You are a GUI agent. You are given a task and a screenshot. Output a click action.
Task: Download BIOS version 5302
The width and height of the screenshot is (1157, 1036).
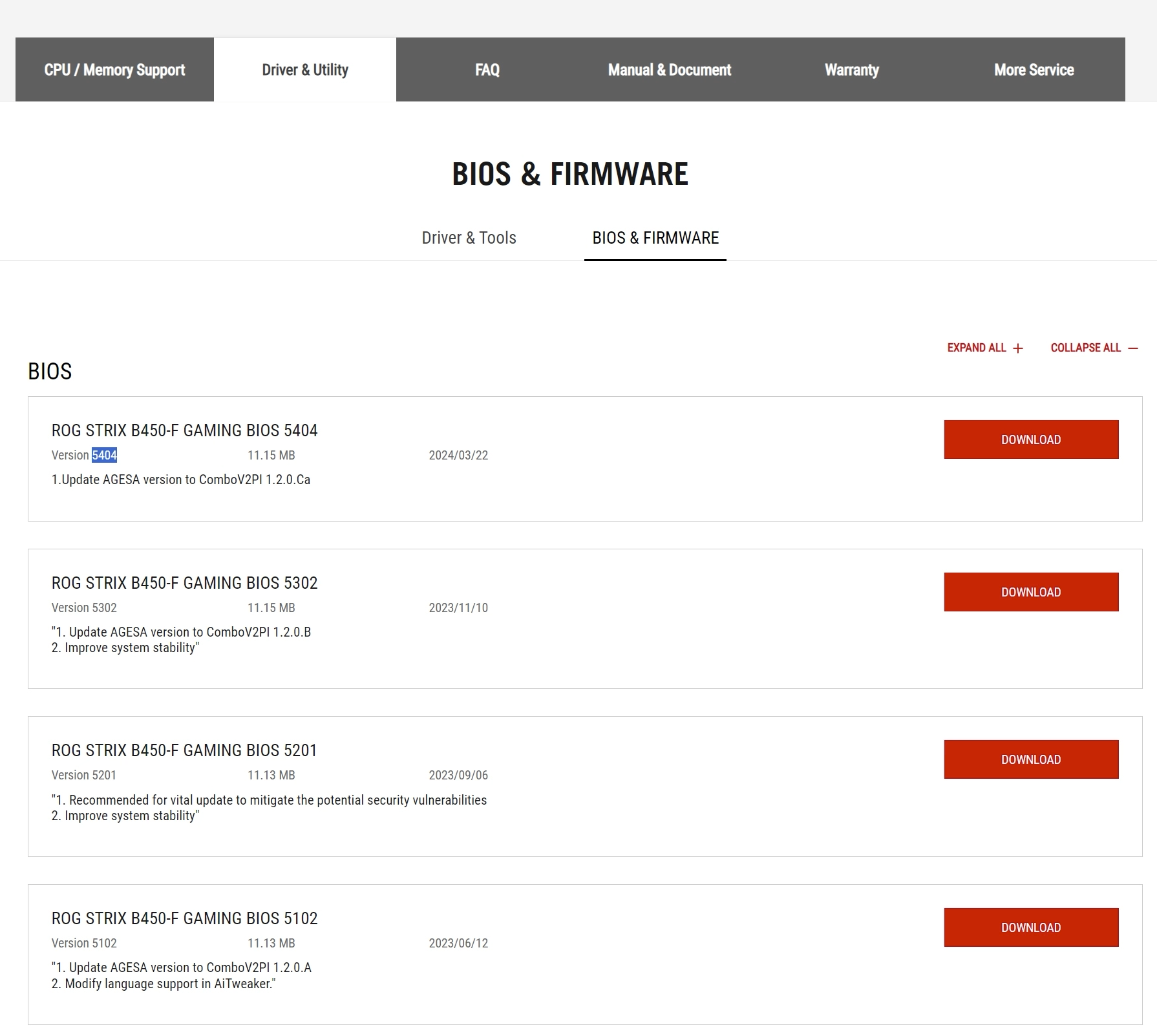tap(1031, 592)
